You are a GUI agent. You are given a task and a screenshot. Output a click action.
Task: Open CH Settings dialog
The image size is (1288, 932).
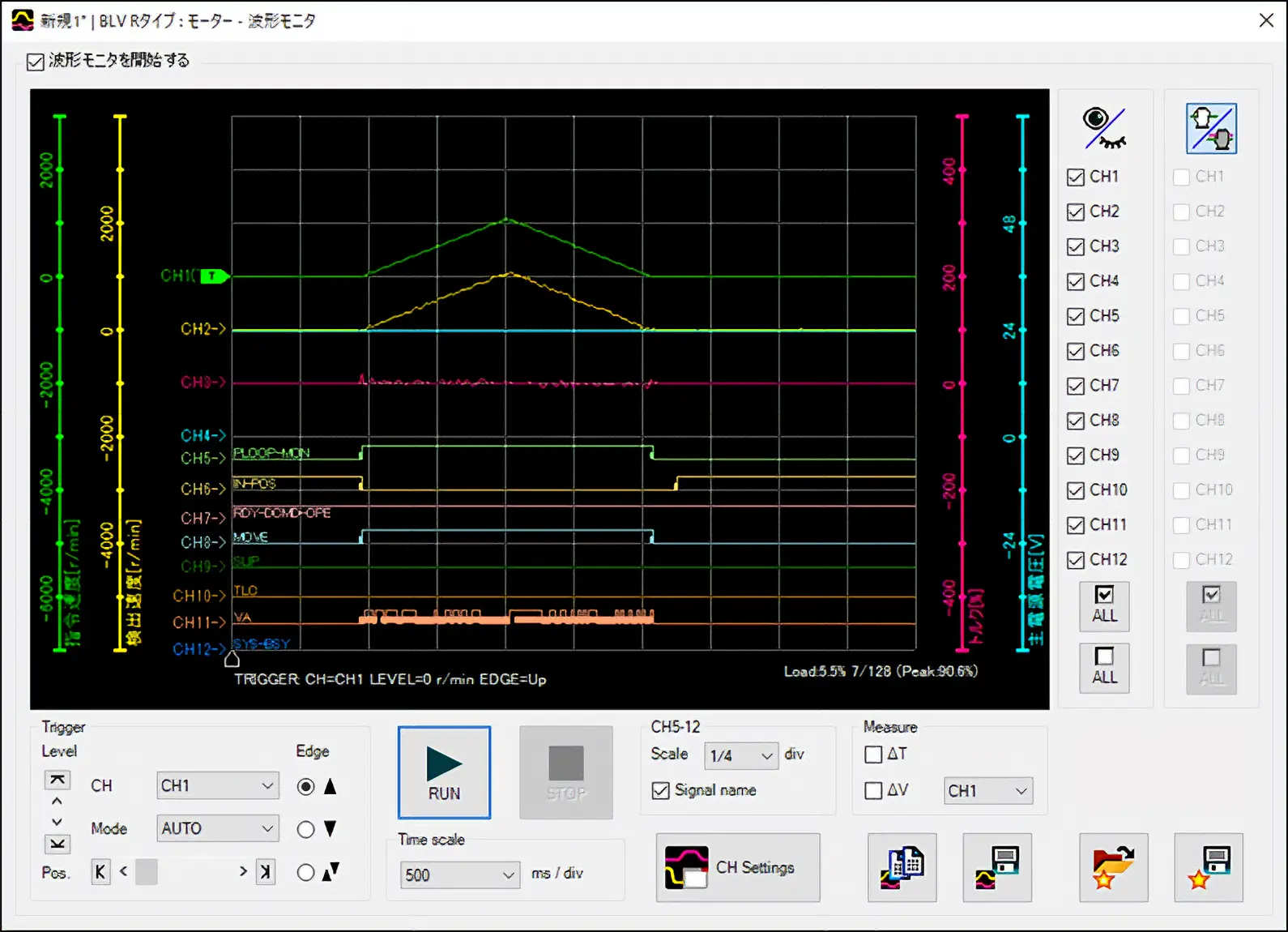click(x=737, y=867)
